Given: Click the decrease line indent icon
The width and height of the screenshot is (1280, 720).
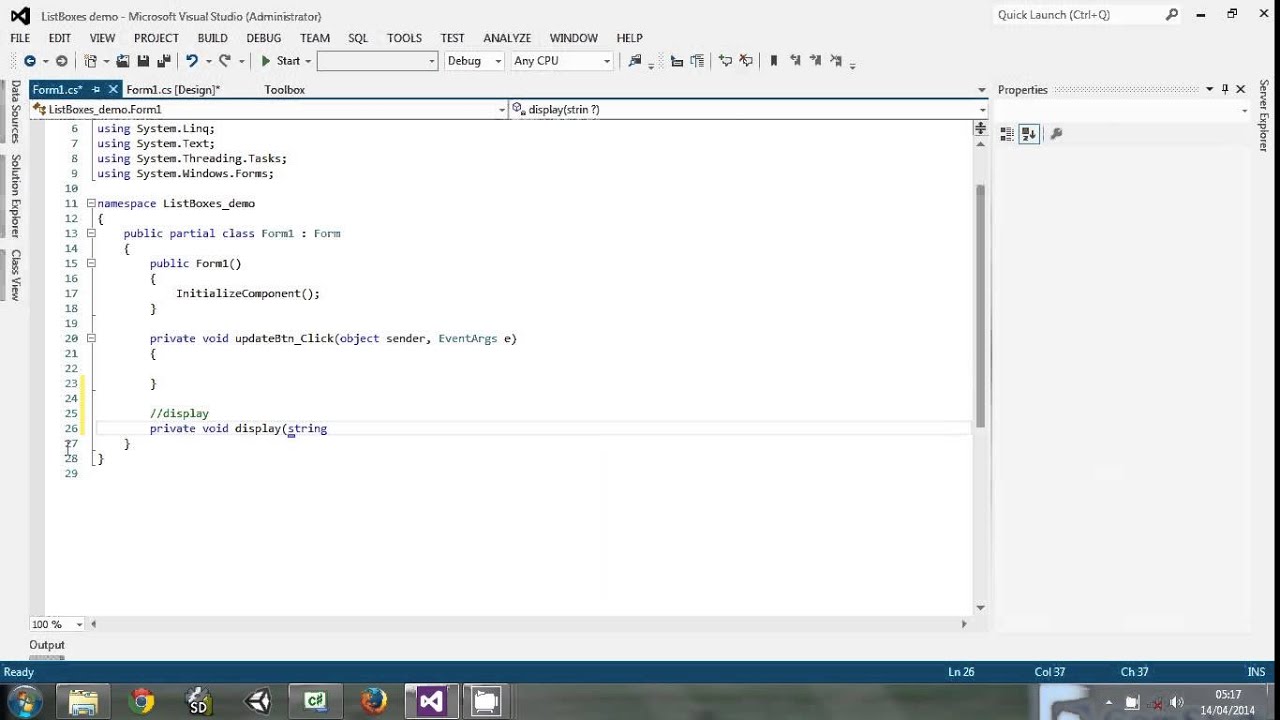Looking at the screenshot, I should point(677,61).
